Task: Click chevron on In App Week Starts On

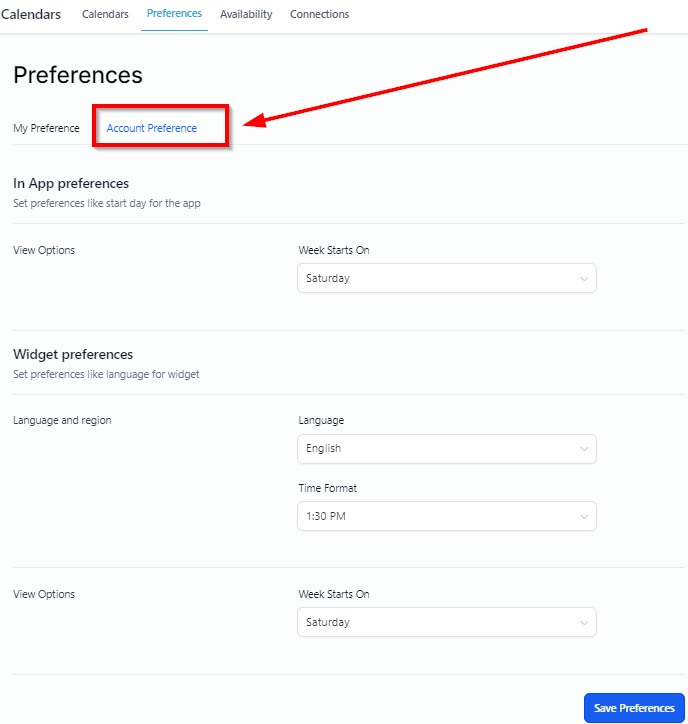Action: (x=584, y=279)
